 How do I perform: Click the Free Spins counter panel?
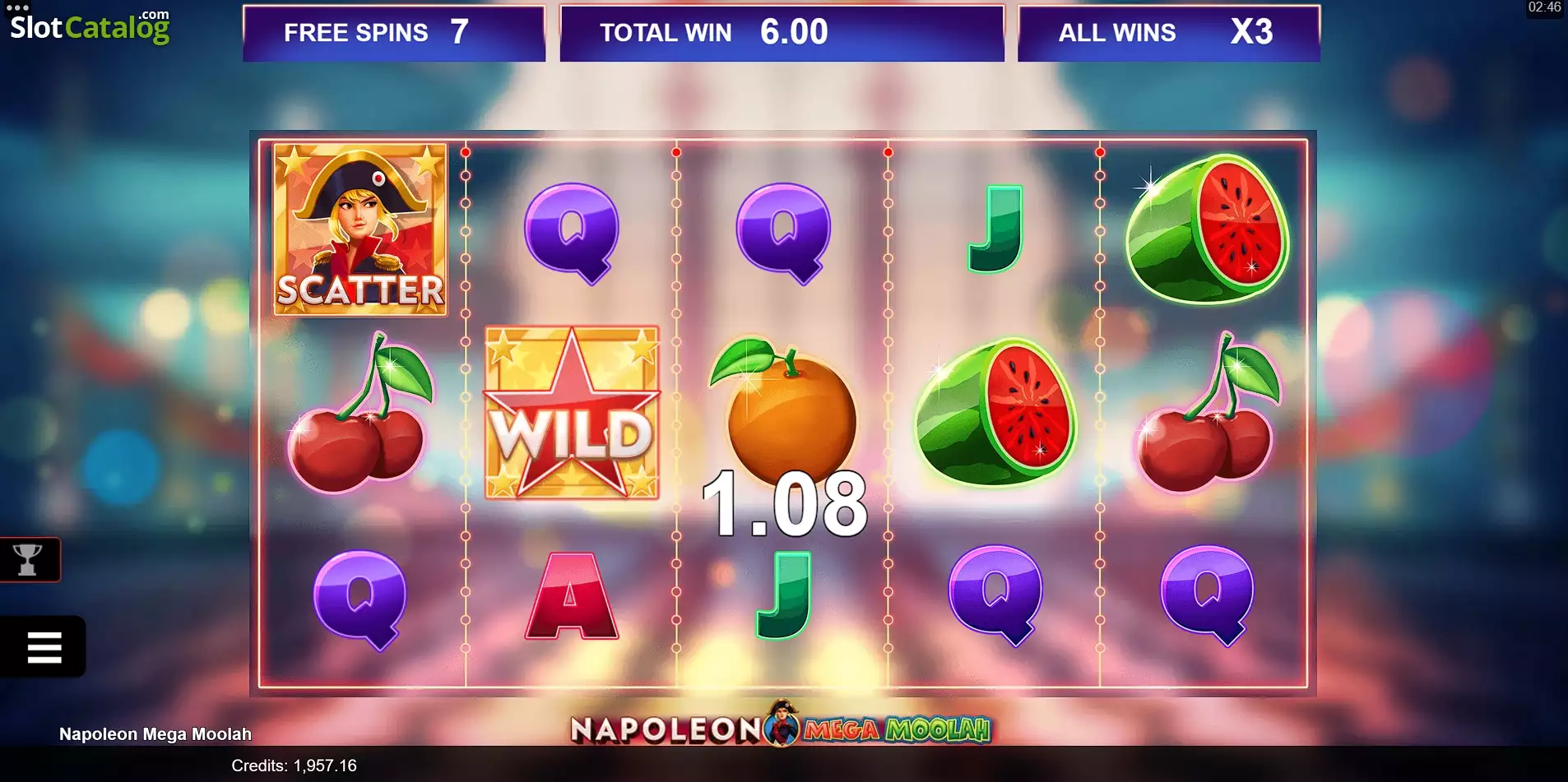(x=394, y=33)
